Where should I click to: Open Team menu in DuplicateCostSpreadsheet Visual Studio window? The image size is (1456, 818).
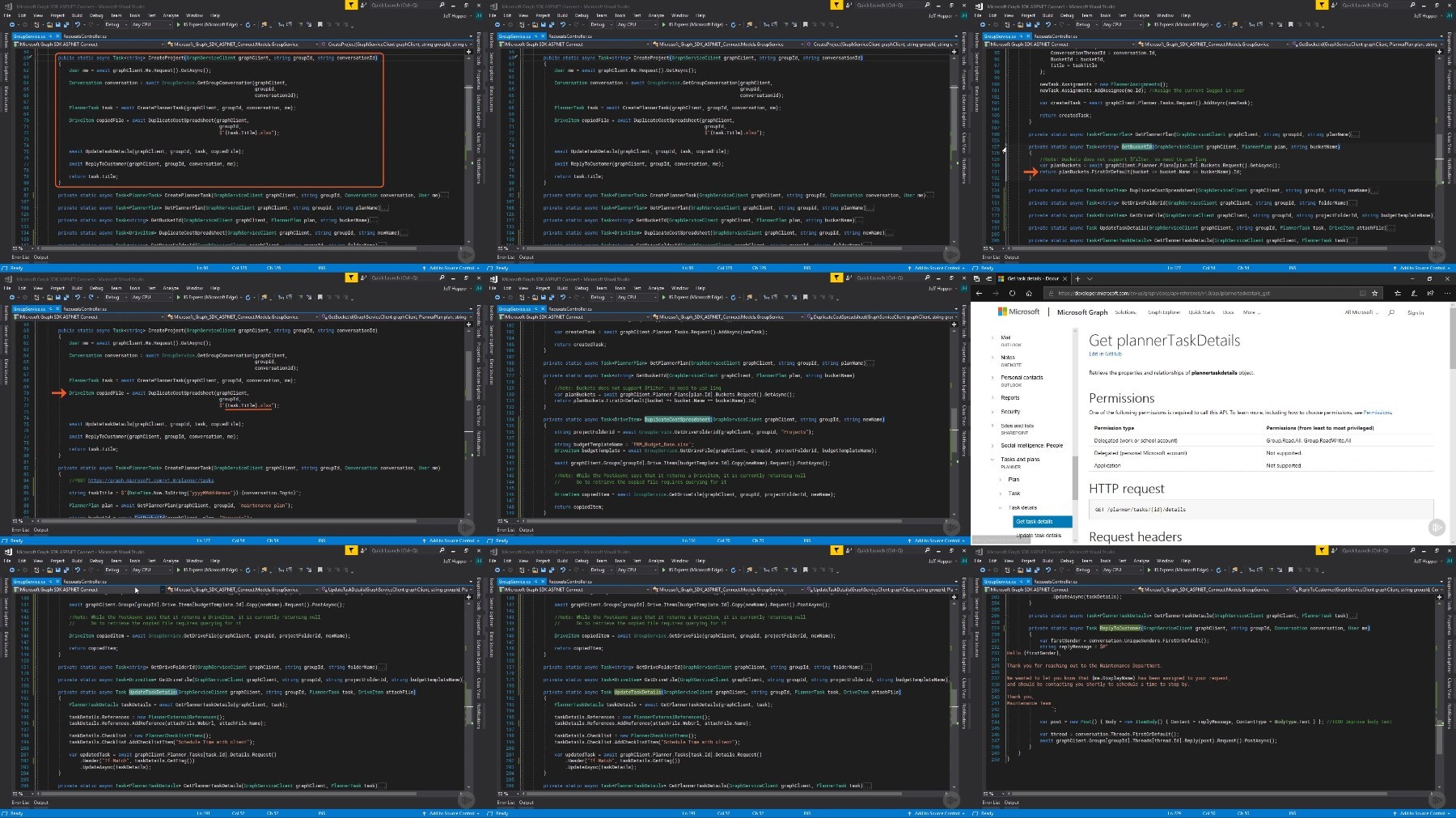pyautogui.click(x=602, y=288)
